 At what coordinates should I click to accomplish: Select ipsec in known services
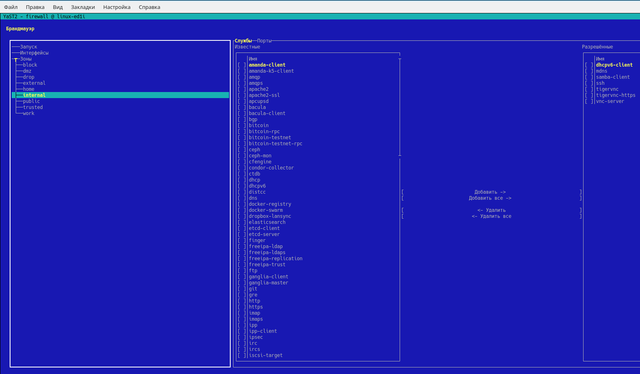(x=256, y=337)
